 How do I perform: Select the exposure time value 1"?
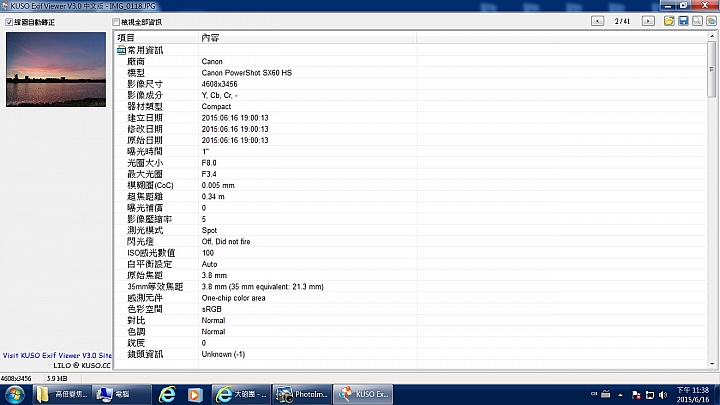coord(205,152)
